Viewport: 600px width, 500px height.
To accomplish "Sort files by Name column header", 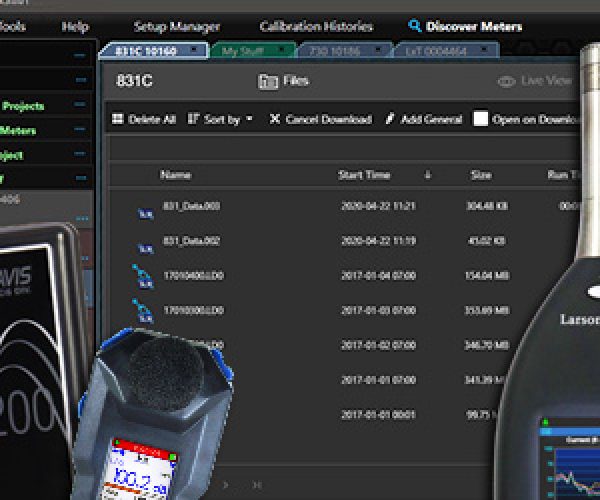I will point(175,175).
